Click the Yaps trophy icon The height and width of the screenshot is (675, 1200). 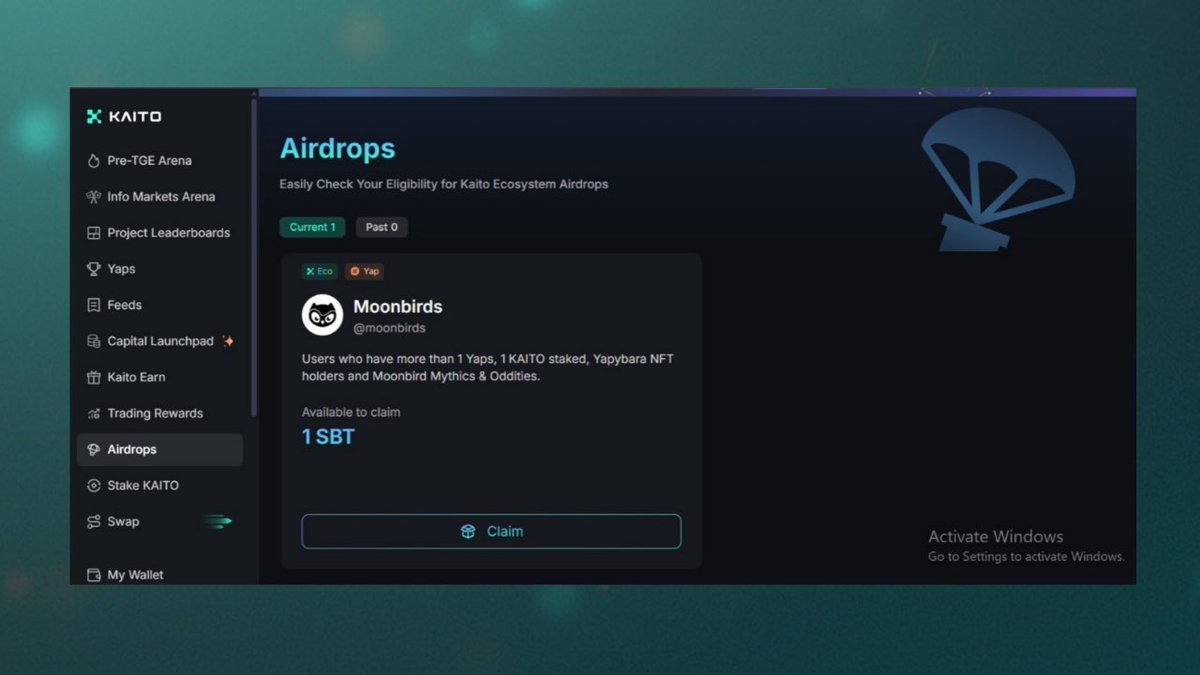point(94,269)
